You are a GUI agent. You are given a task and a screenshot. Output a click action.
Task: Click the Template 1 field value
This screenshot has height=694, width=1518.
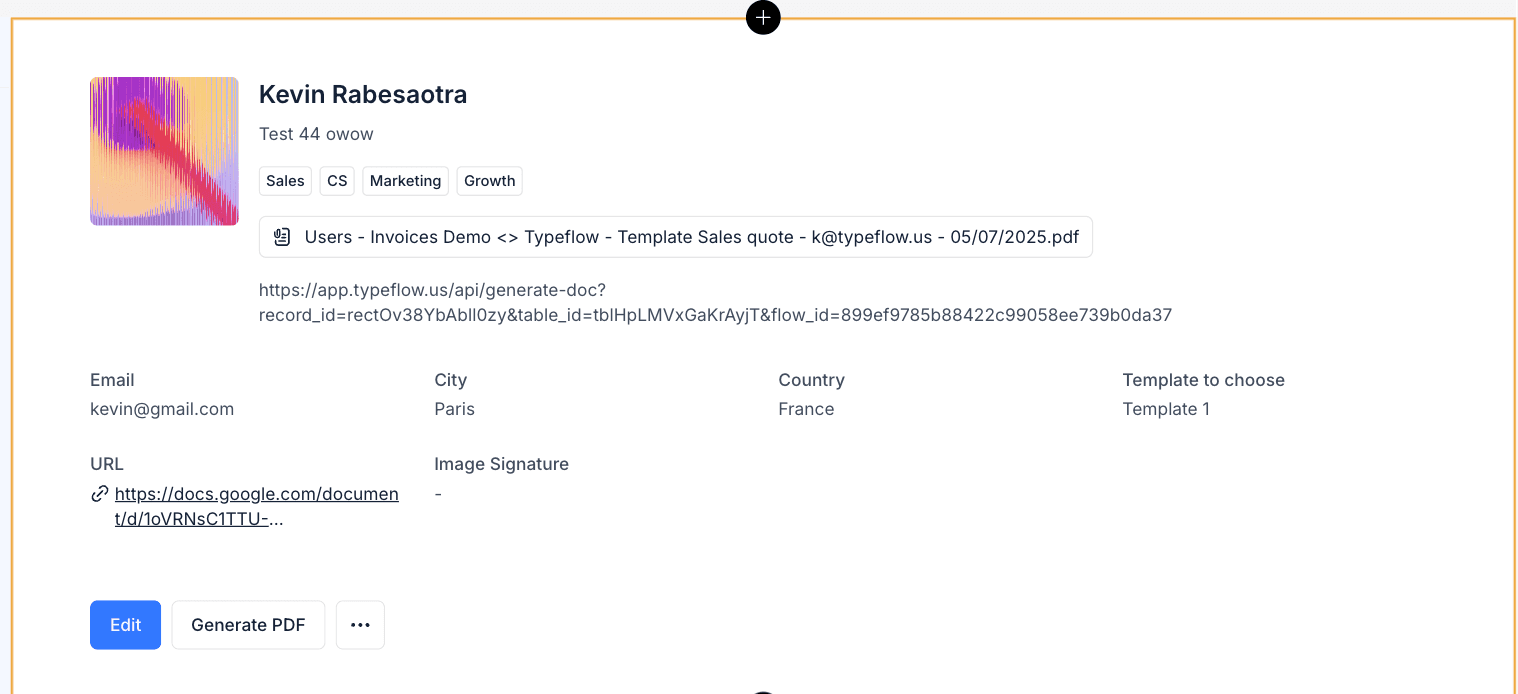(1166, 409)
